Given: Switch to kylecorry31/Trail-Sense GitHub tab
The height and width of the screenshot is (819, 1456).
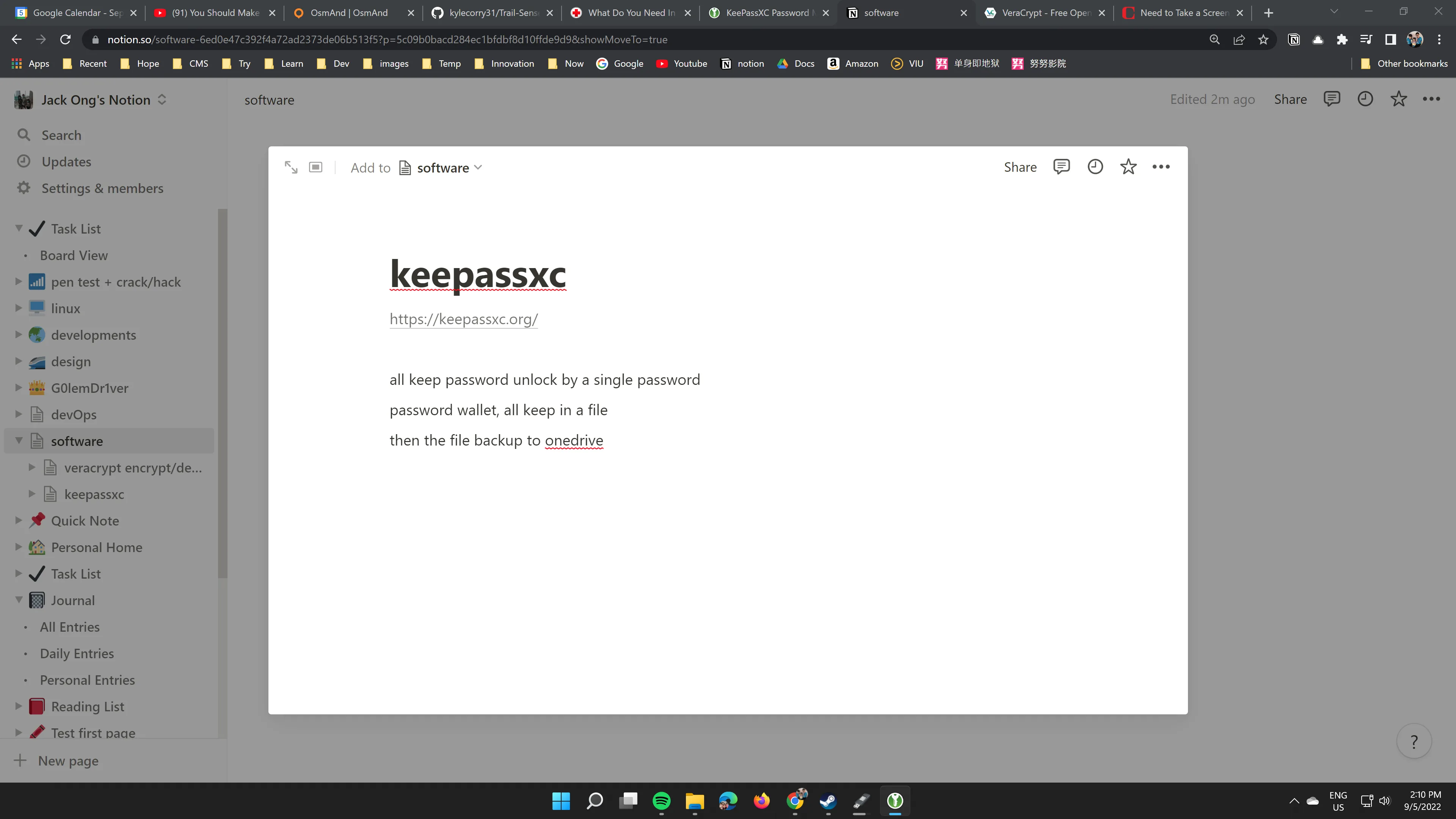Looking at the screenshot, I should click(x=492, y=13).
